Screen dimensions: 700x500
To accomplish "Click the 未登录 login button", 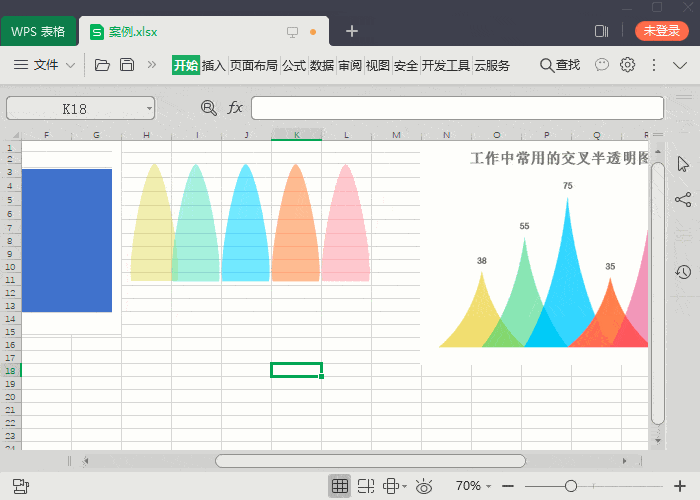I will click(x=662, y=31).
